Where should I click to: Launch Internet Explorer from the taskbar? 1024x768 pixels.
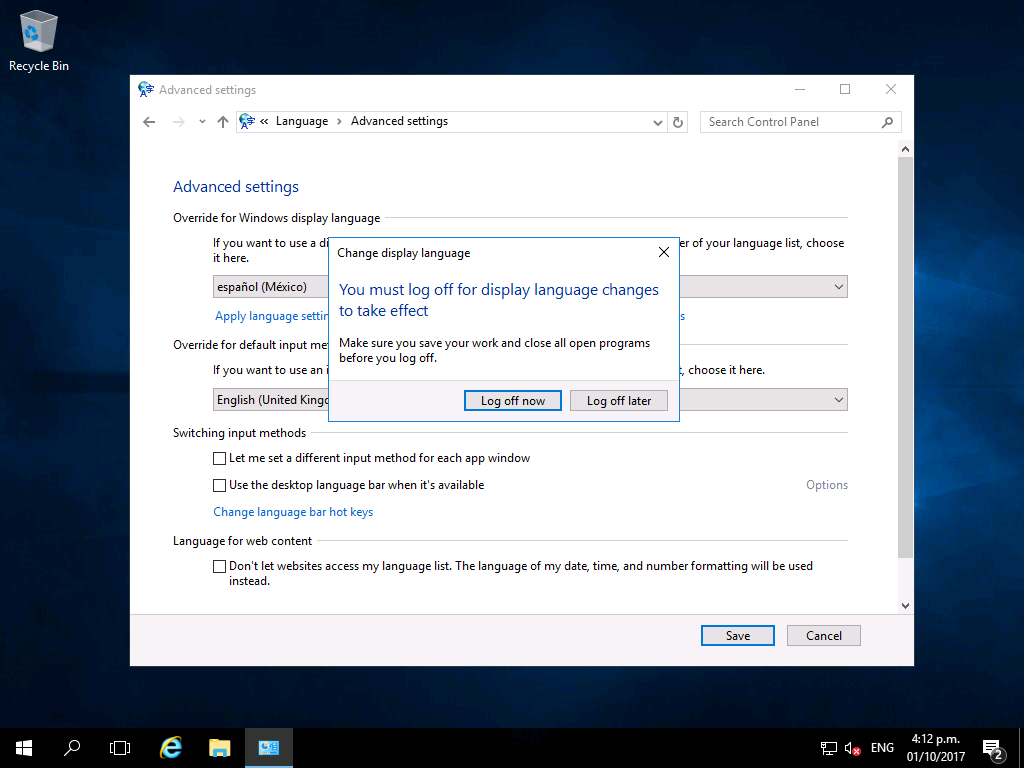point(171,748)
